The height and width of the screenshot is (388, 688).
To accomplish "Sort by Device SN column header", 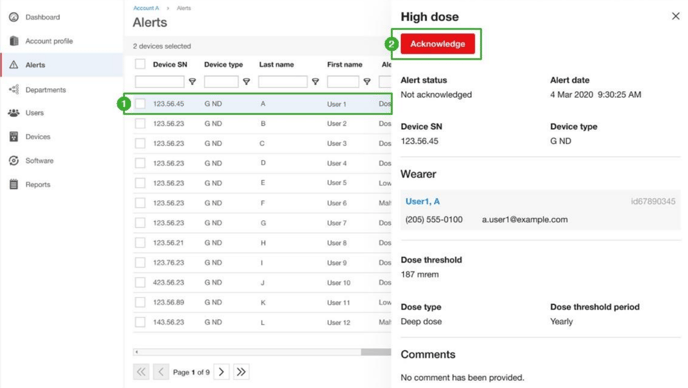I will [x=170, y=65].
